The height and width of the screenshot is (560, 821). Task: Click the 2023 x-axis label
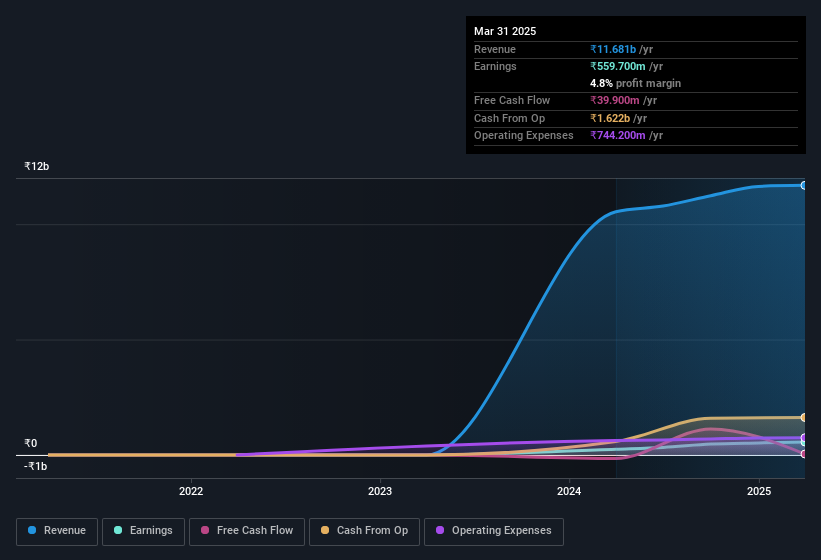click(x=380, y=491)
